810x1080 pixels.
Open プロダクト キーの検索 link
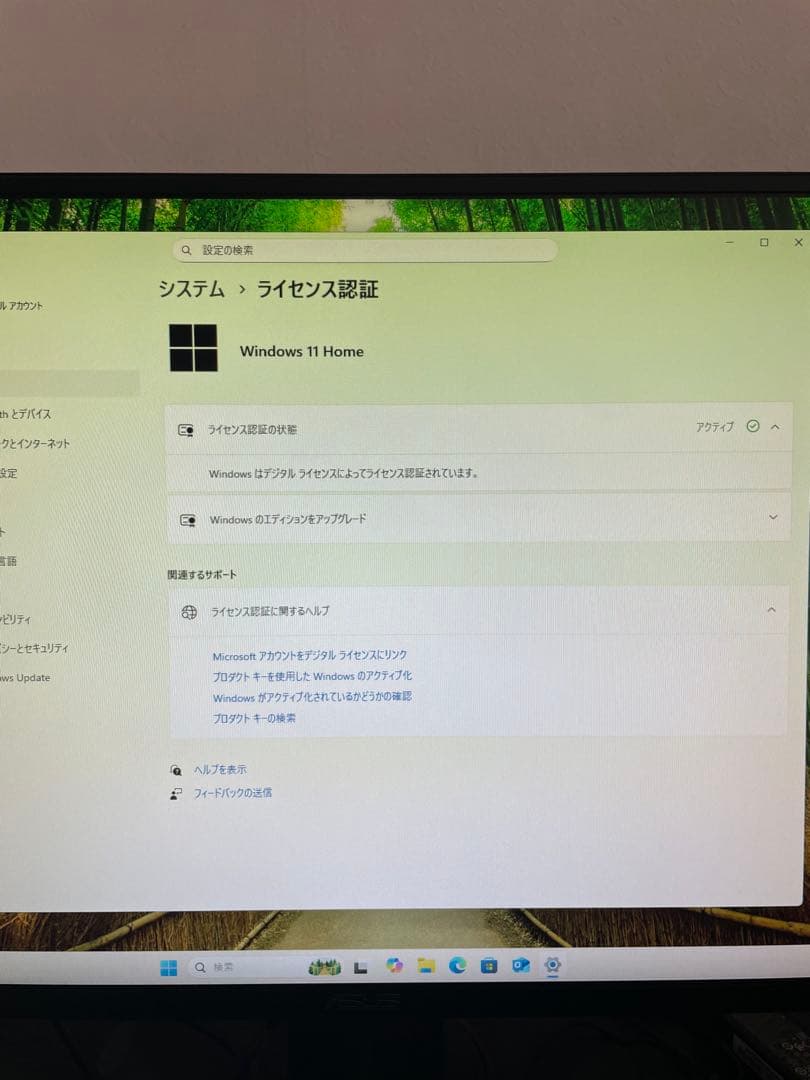click(254, 718)
